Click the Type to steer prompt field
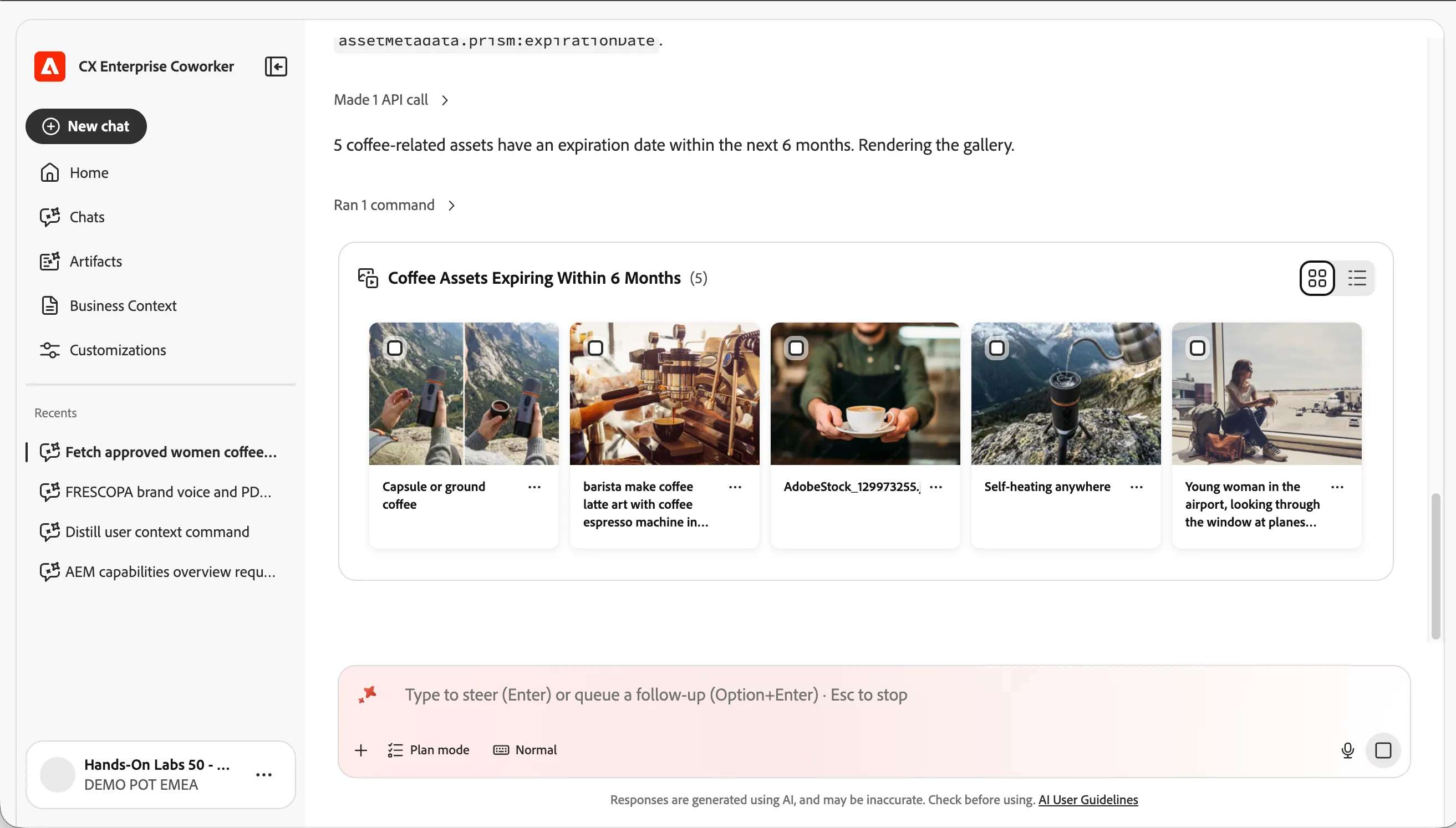 tap(874, 694)
